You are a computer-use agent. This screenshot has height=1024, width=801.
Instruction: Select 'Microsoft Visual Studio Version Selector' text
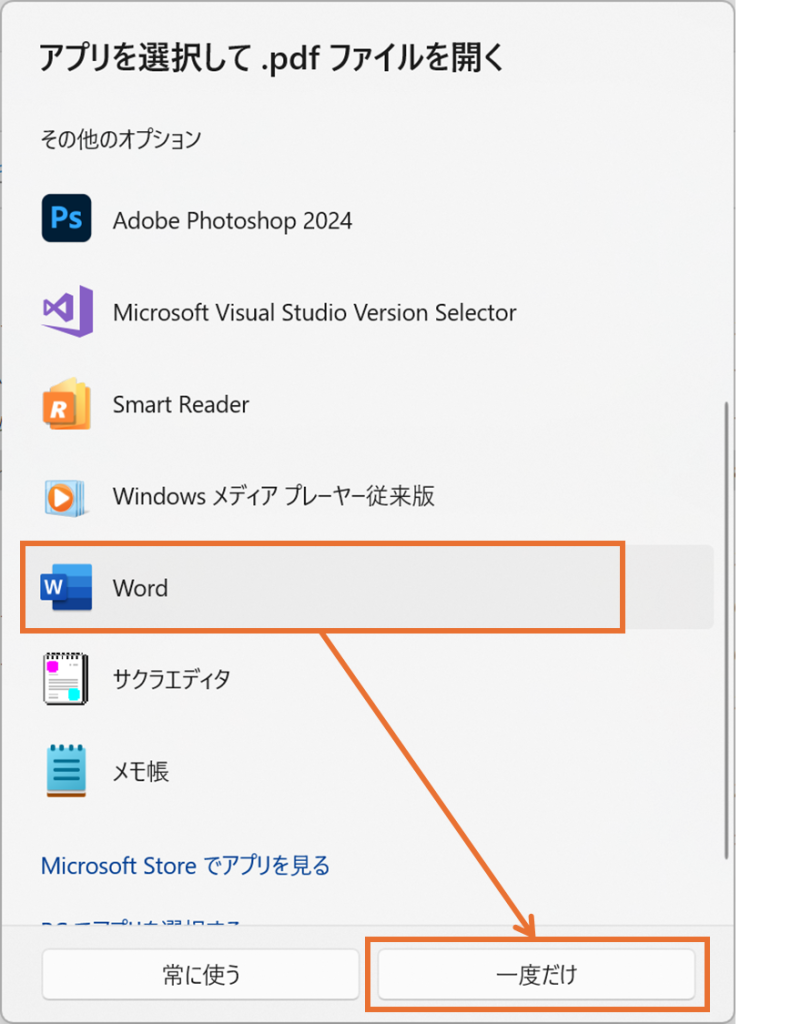click(x=315, y=313)
